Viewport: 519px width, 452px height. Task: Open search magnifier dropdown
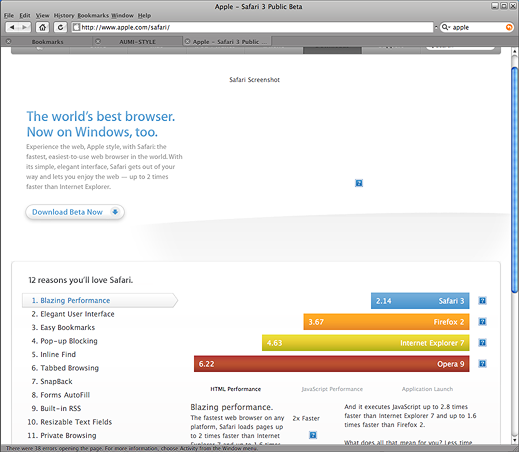coord(446,27)
